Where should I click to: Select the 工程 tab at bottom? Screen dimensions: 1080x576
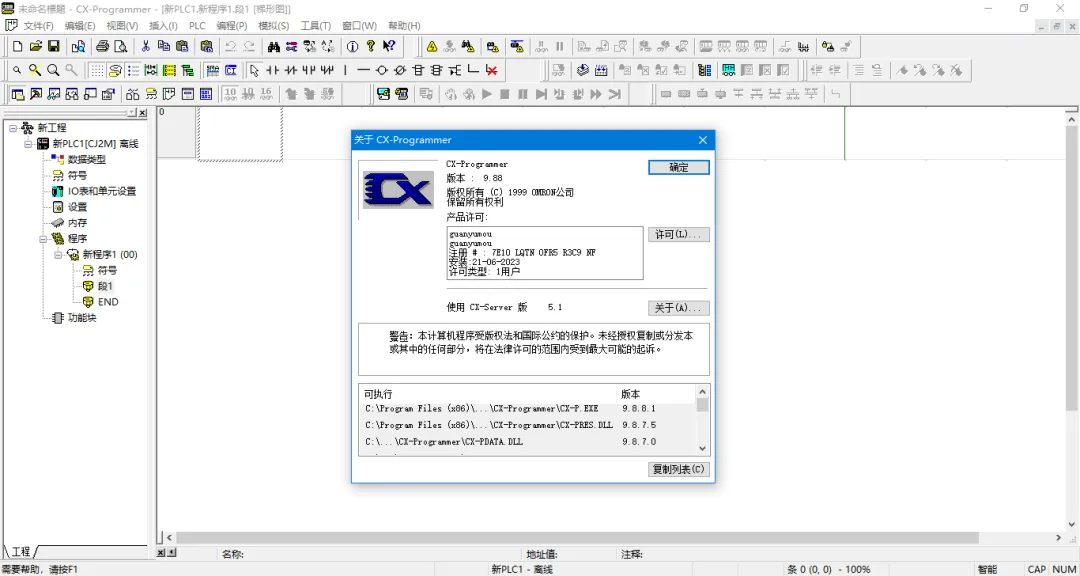pyautogui.click(x=21, y=552)
